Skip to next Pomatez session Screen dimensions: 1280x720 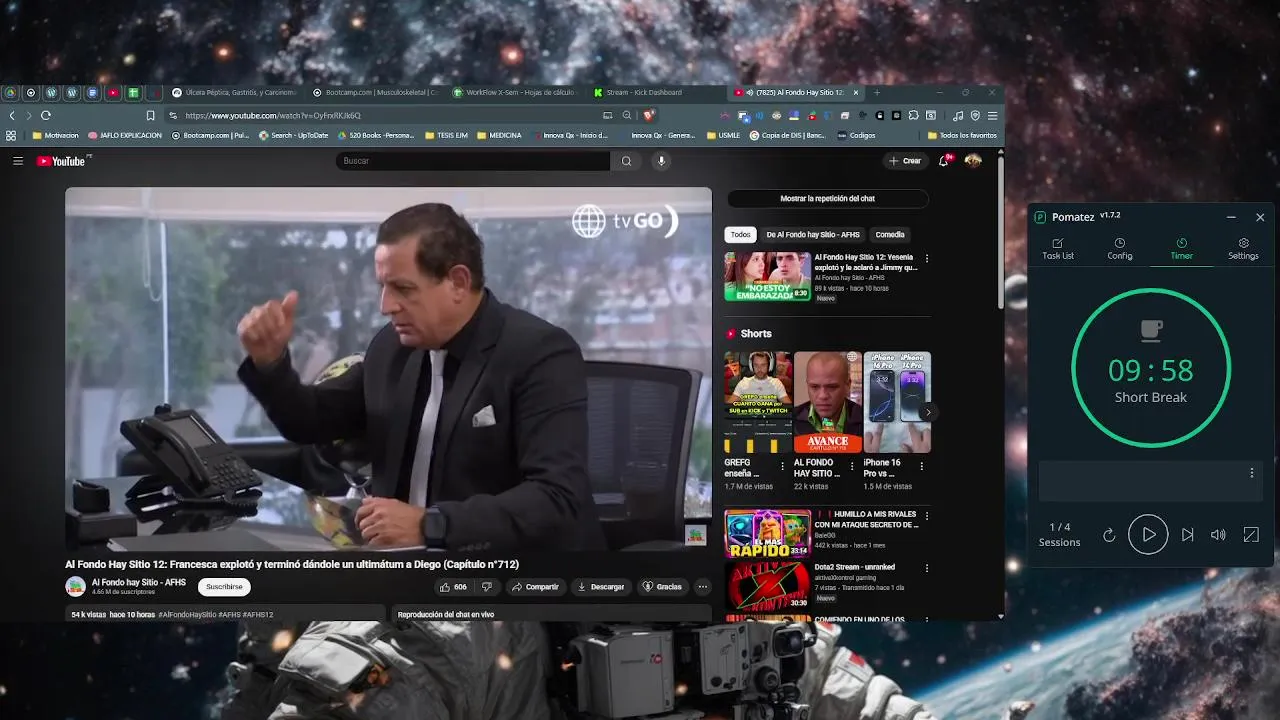[1187, 535]
